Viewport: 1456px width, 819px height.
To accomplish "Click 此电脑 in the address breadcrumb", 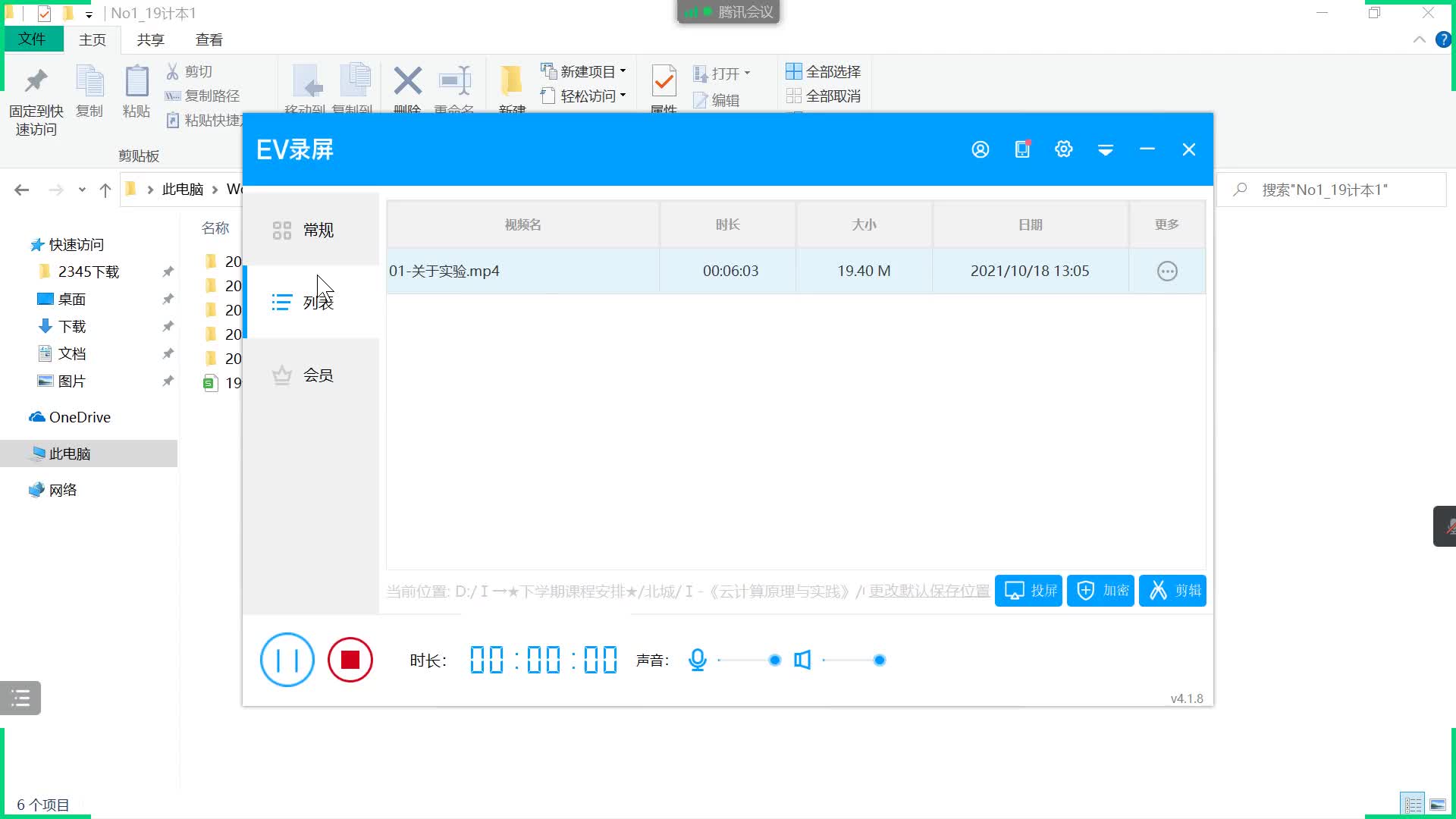I will point(183,190).
